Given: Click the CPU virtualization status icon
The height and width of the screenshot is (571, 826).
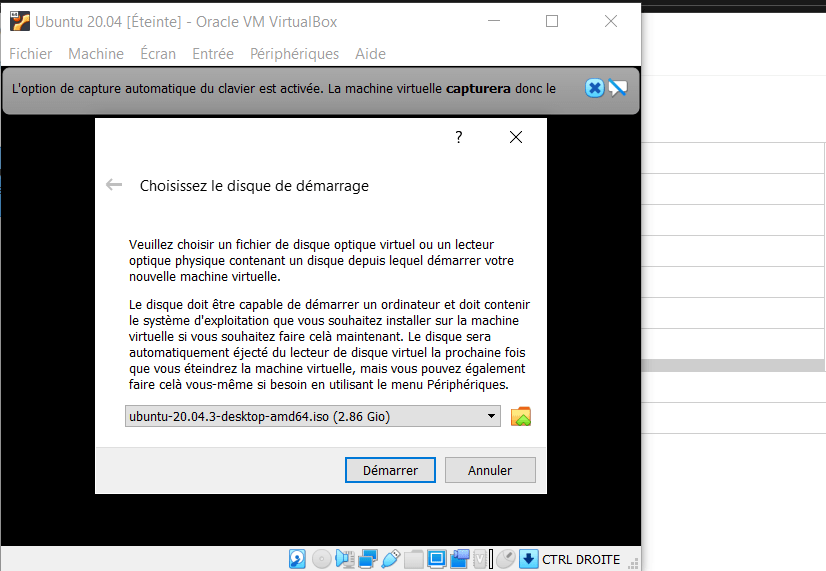Looking at the screenshot, I should [480, 559].
